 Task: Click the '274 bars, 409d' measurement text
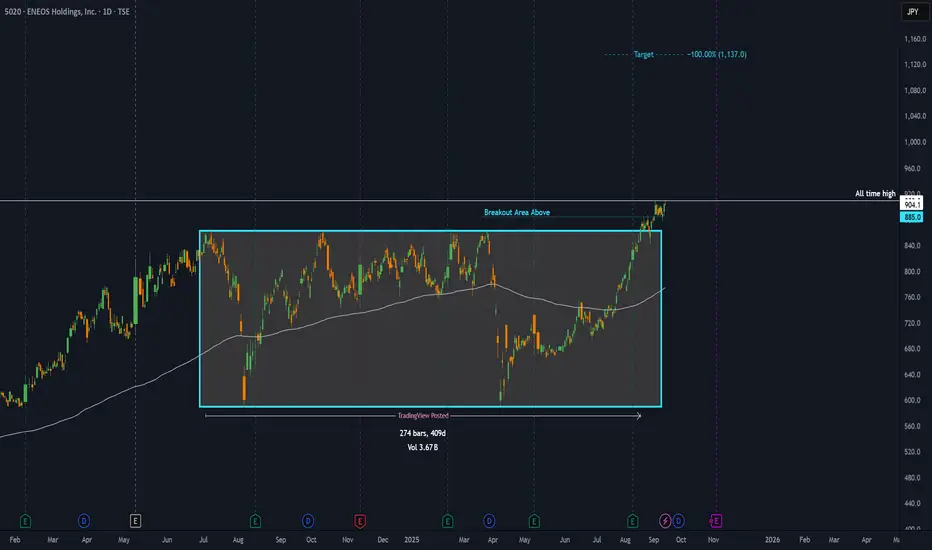coord(422,433)
